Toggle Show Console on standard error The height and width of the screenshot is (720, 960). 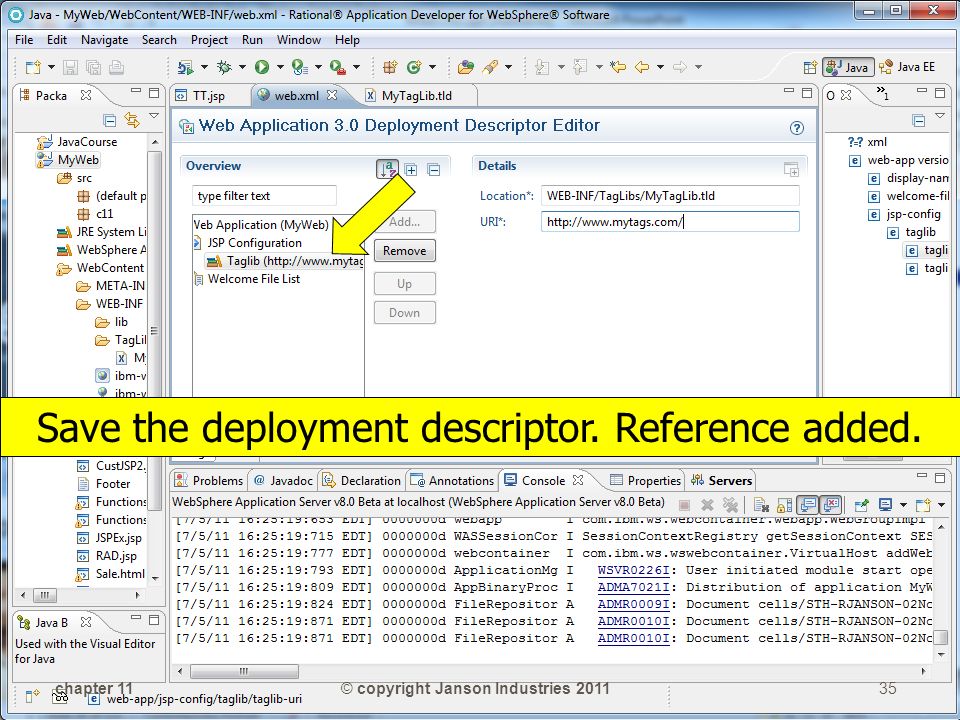[831, 504]
